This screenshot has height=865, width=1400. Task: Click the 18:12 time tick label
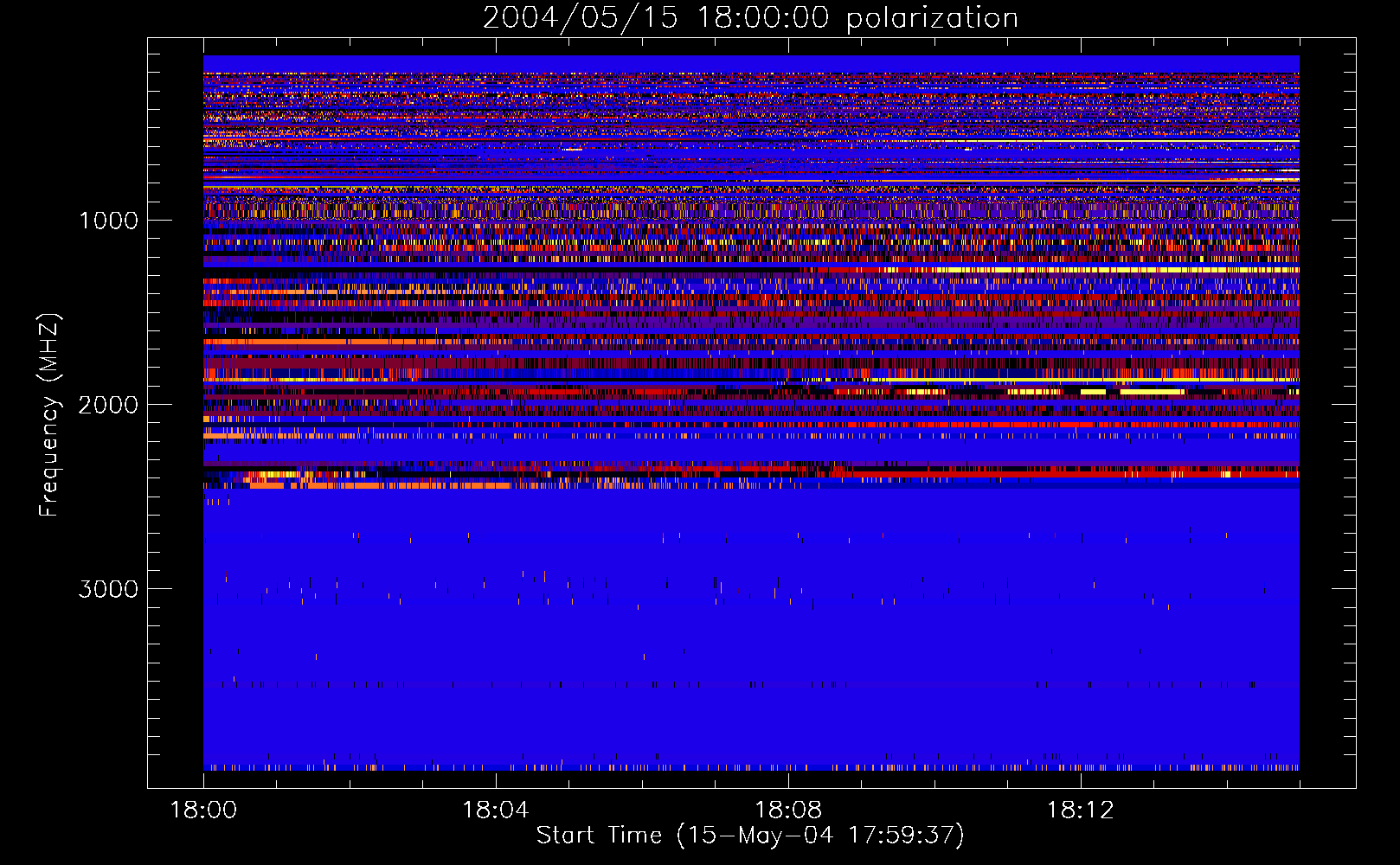[x=1080, y=811]
